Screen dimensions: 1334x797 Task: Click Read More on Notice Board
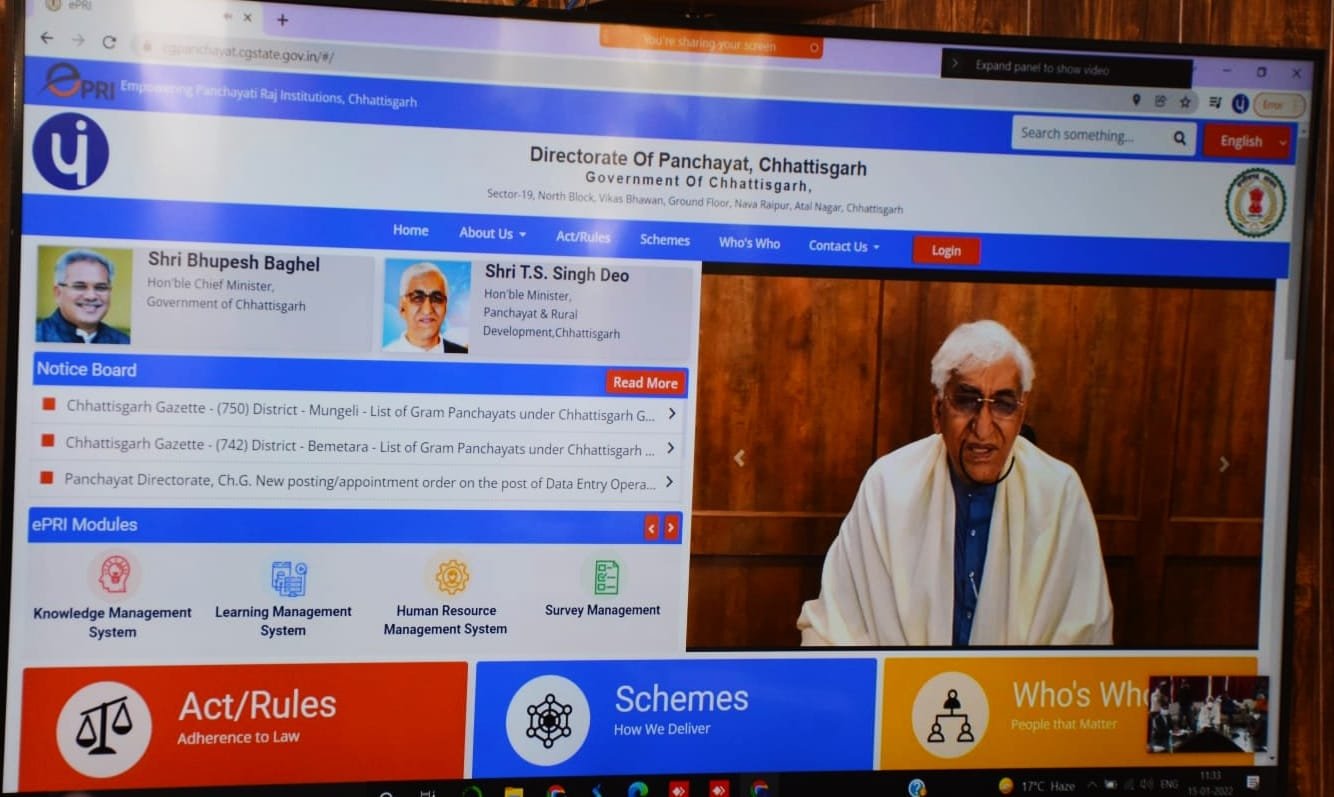(645, 382)
